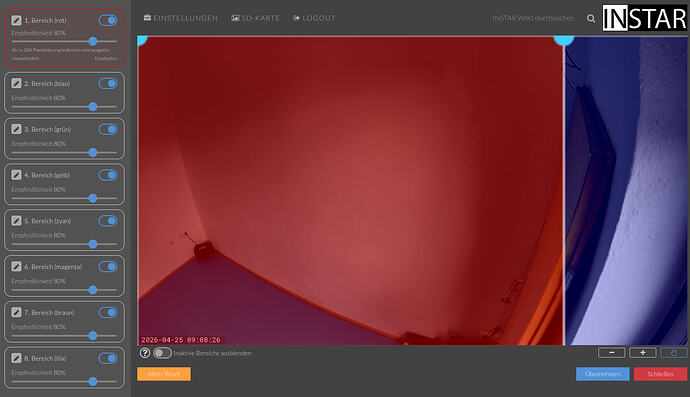
Task: Click the blue detection area in the video
Action: [x=626, y=191]
